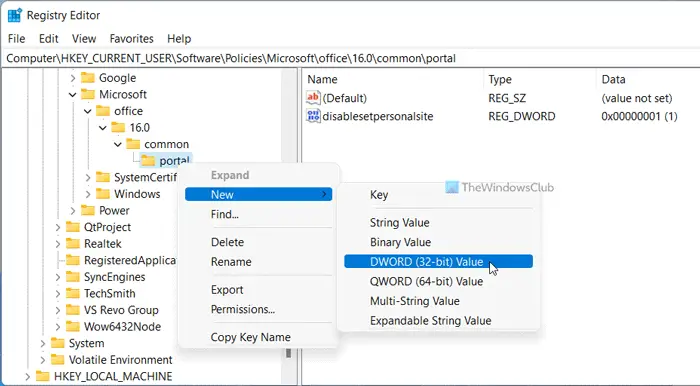
Task: Select the disablesetpersonalsite value name
Action: point(378,116)
